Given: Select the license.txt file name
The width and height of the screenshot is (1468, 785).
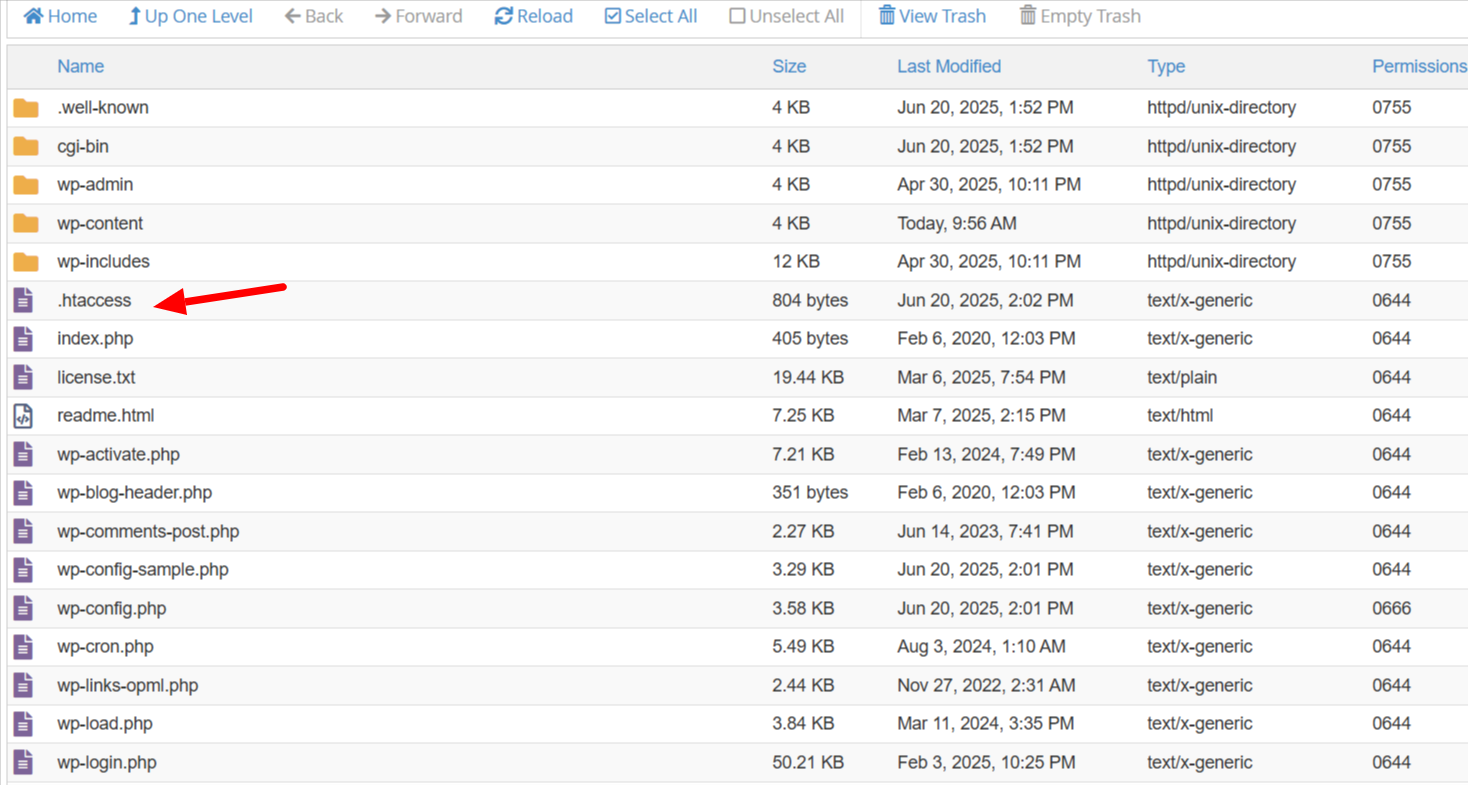Looking at the screenshot, I should 96,377.
